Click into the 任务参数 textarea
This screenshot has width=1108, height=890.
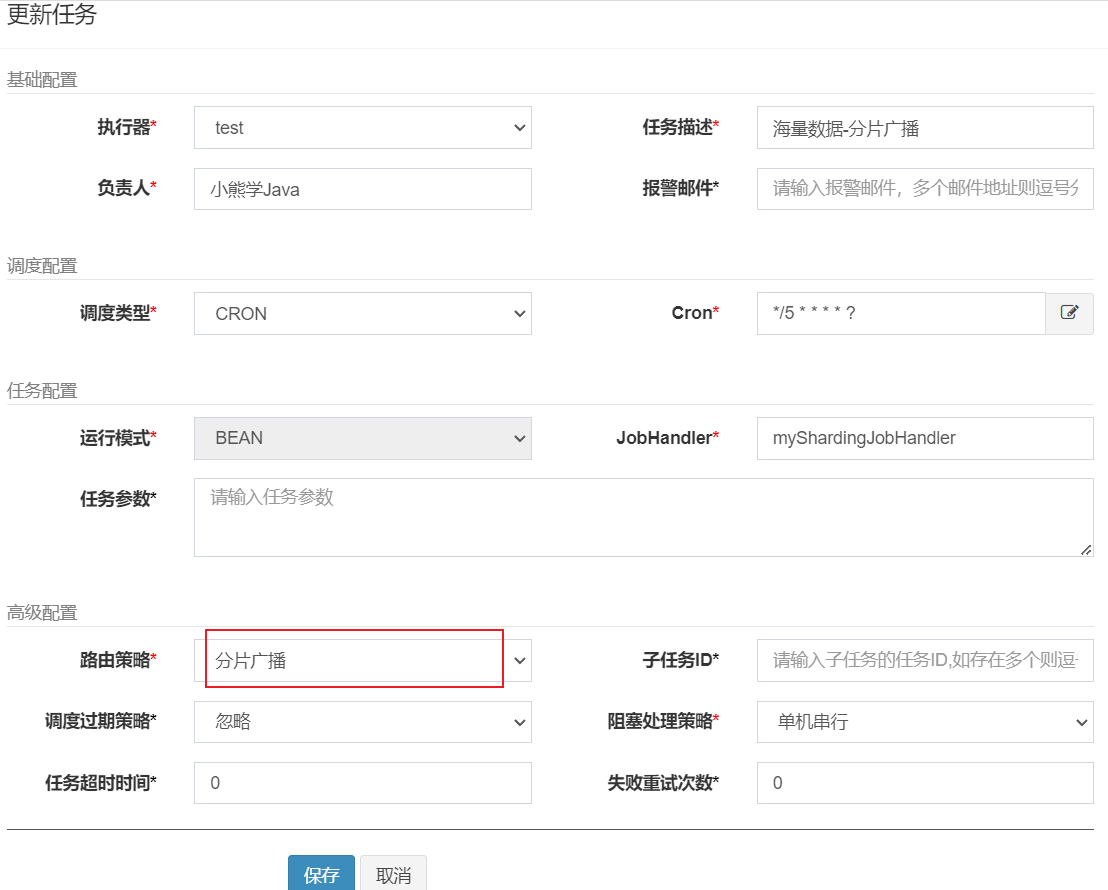pos(644,517)
